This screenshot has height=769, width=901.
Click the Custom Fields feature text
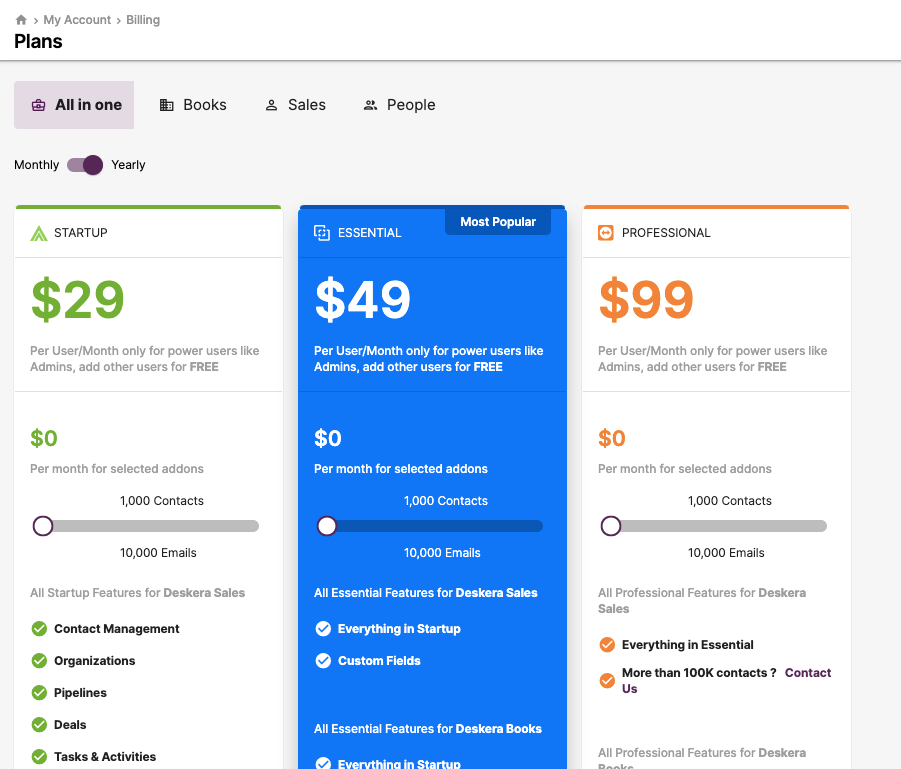(379, 661)
